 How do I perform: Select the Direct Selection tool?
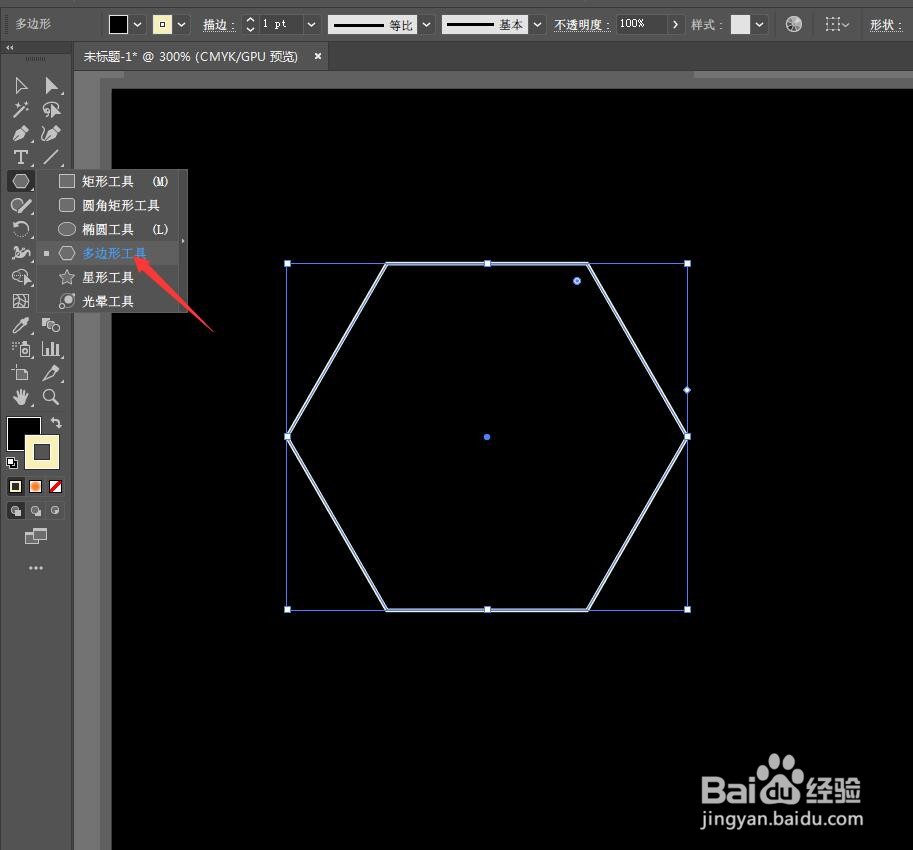[51, 86]
